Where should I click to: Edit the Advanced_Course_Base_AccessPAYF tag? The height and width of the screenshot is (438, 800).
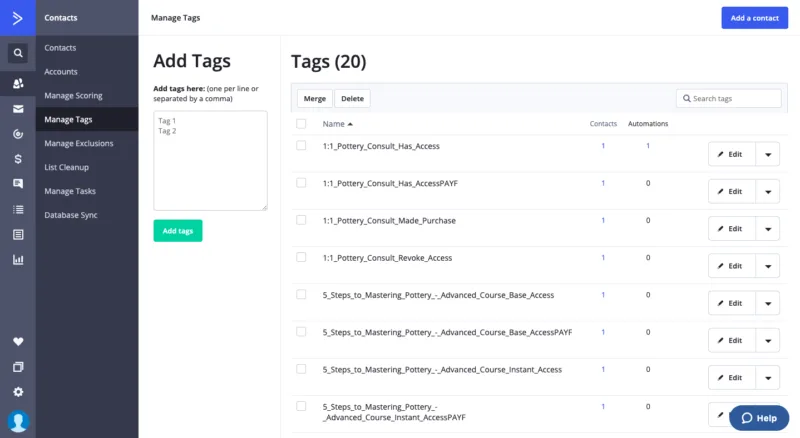pyautogui.click(x=731, y=340)
